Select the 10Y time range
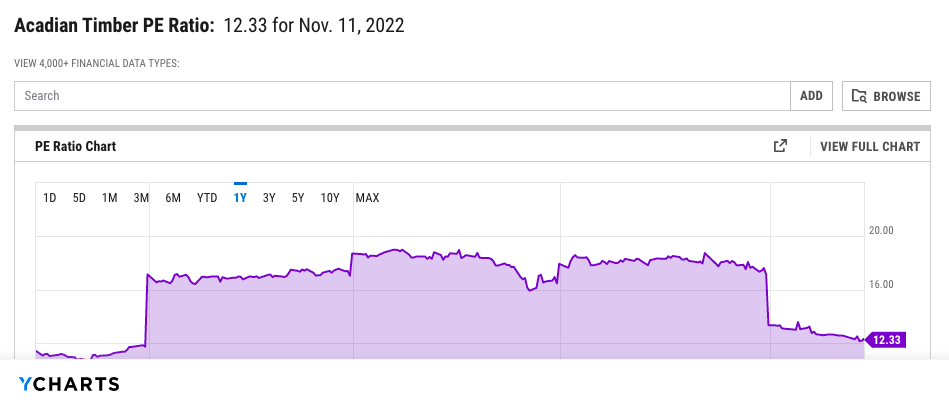 tap(330, 198)
